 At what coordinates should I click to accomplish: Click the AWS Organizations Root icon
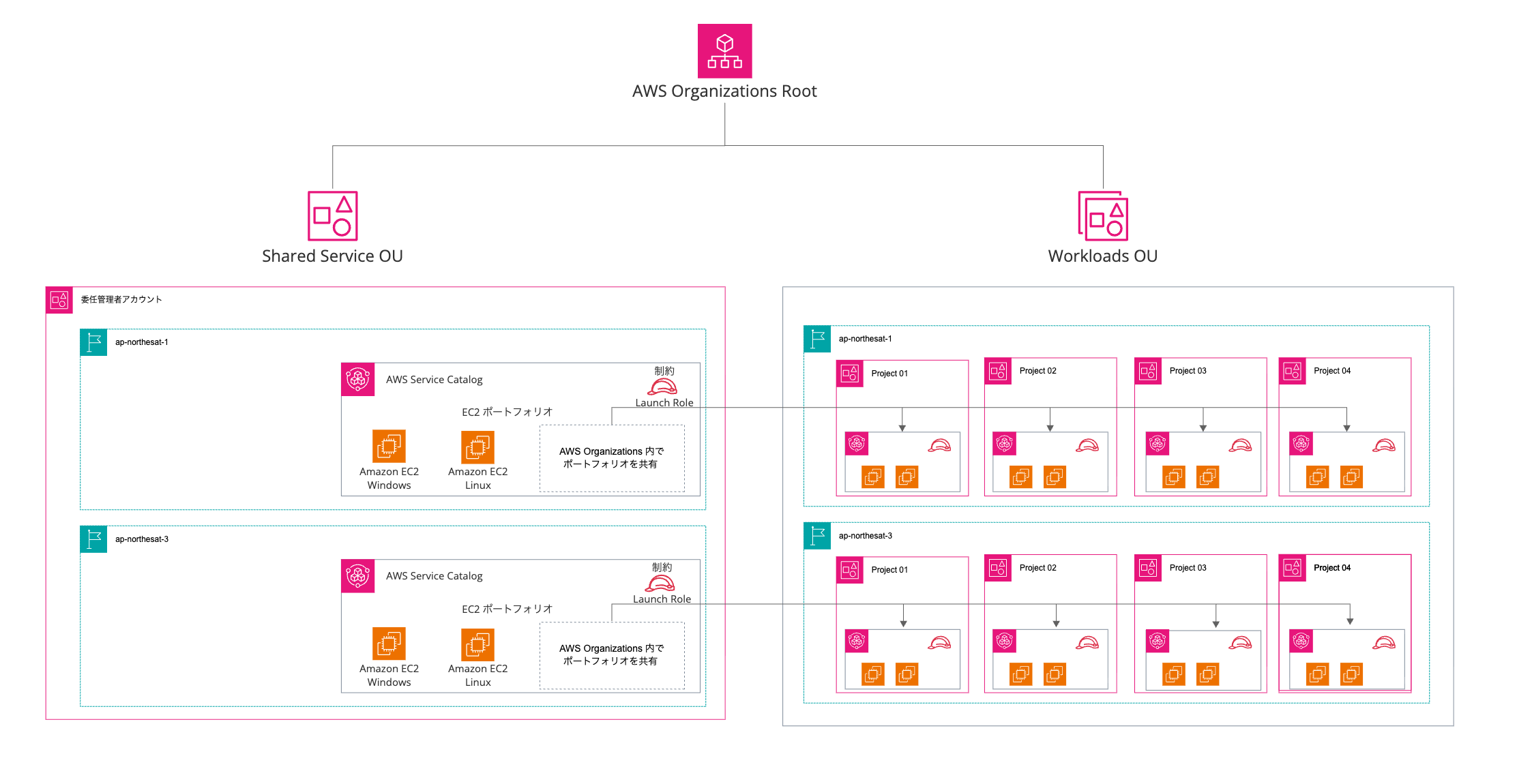pos(724,51)
